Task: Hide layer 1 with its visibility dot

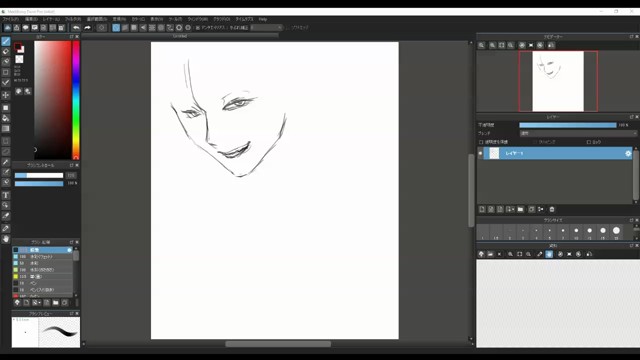Action: (x=480, y=153)
